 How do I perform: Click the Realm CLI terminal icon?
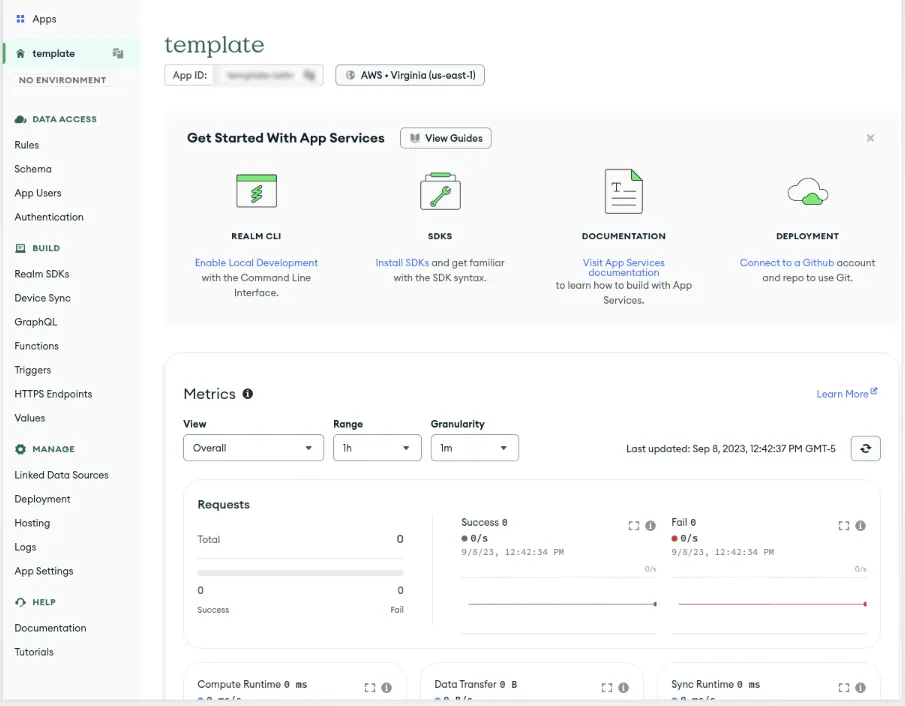256,190
